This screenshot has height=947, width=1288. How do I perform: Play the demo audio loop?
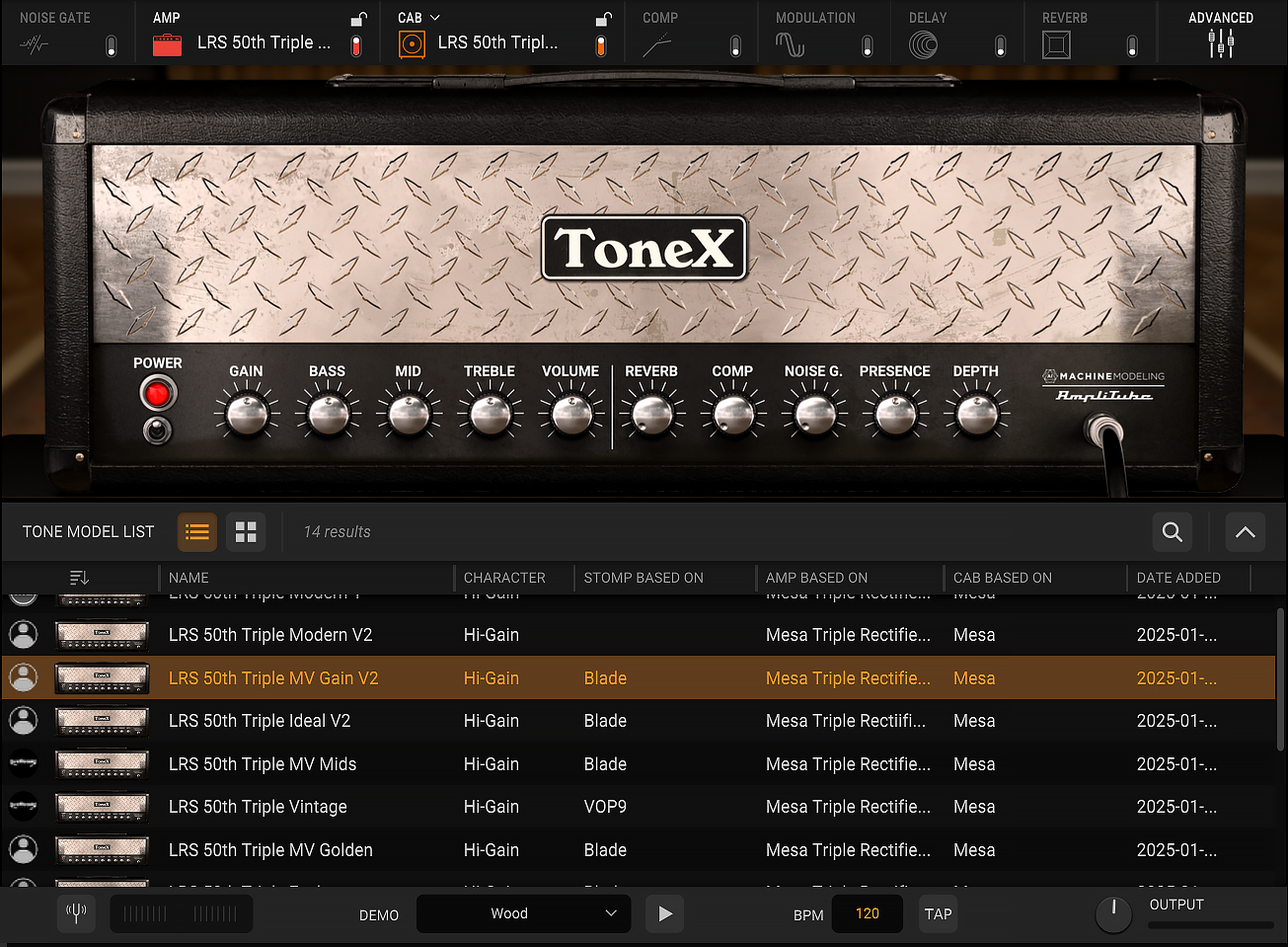665,913
